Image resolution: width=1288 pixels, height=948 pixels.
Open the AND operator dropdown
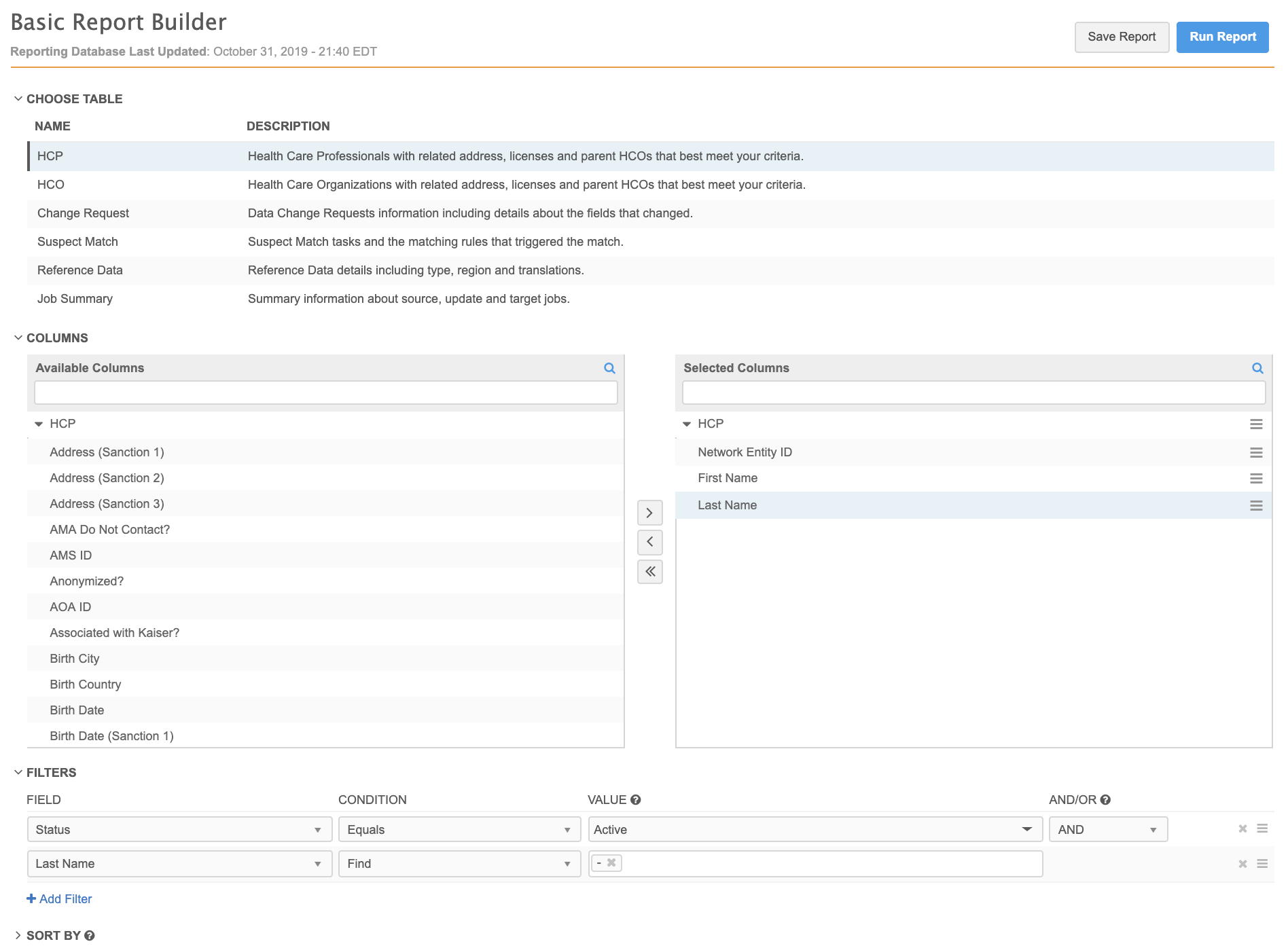(x=1107, y=830)
